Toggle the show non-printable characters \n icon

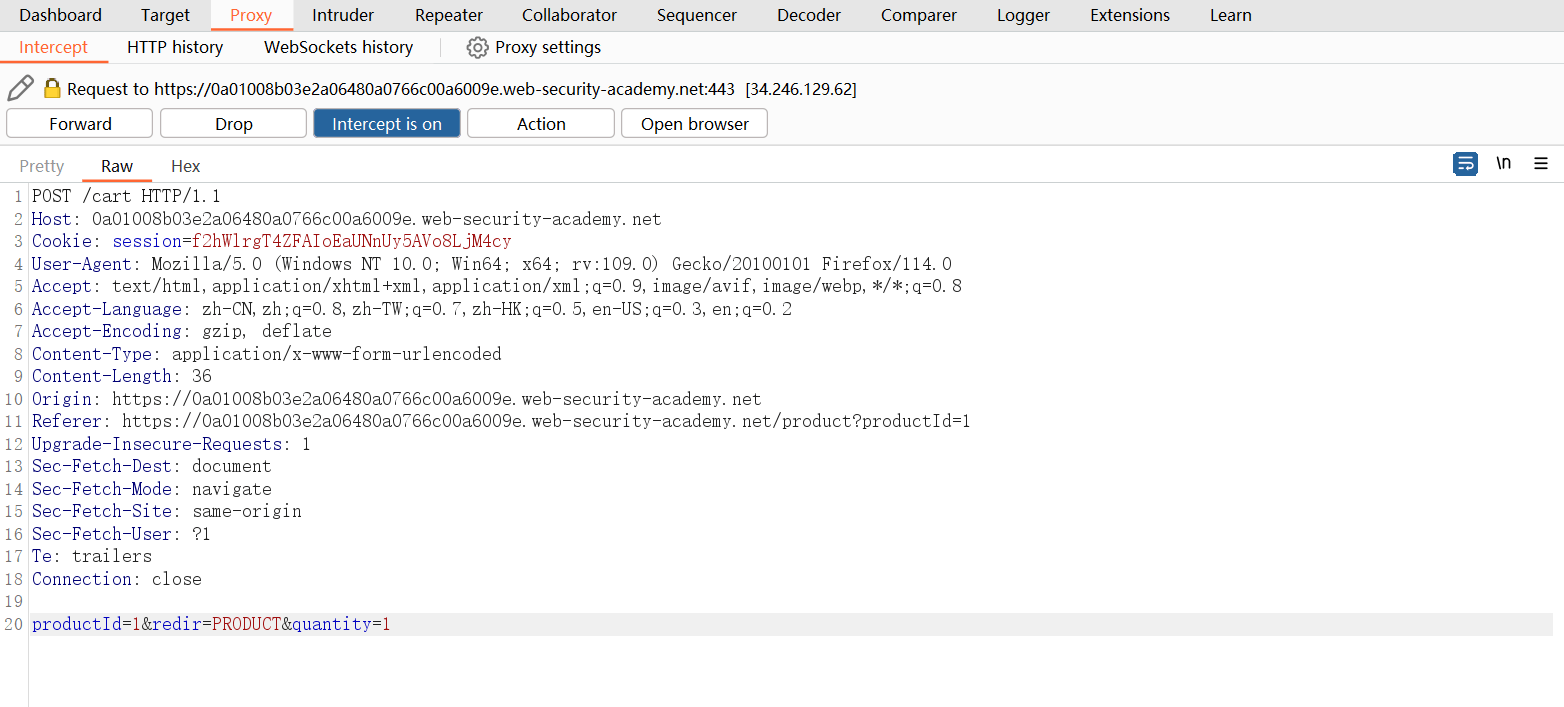click(x=1503, y=164)
